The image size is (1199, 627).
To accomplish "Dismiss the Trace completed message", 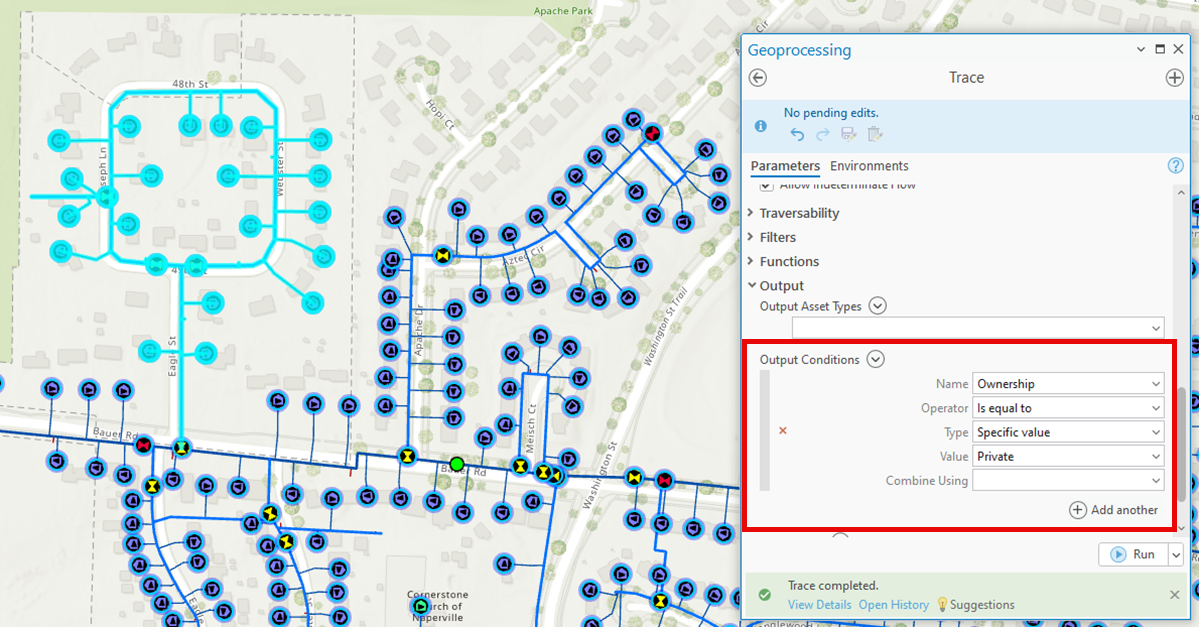I will tap(1175, 594).
